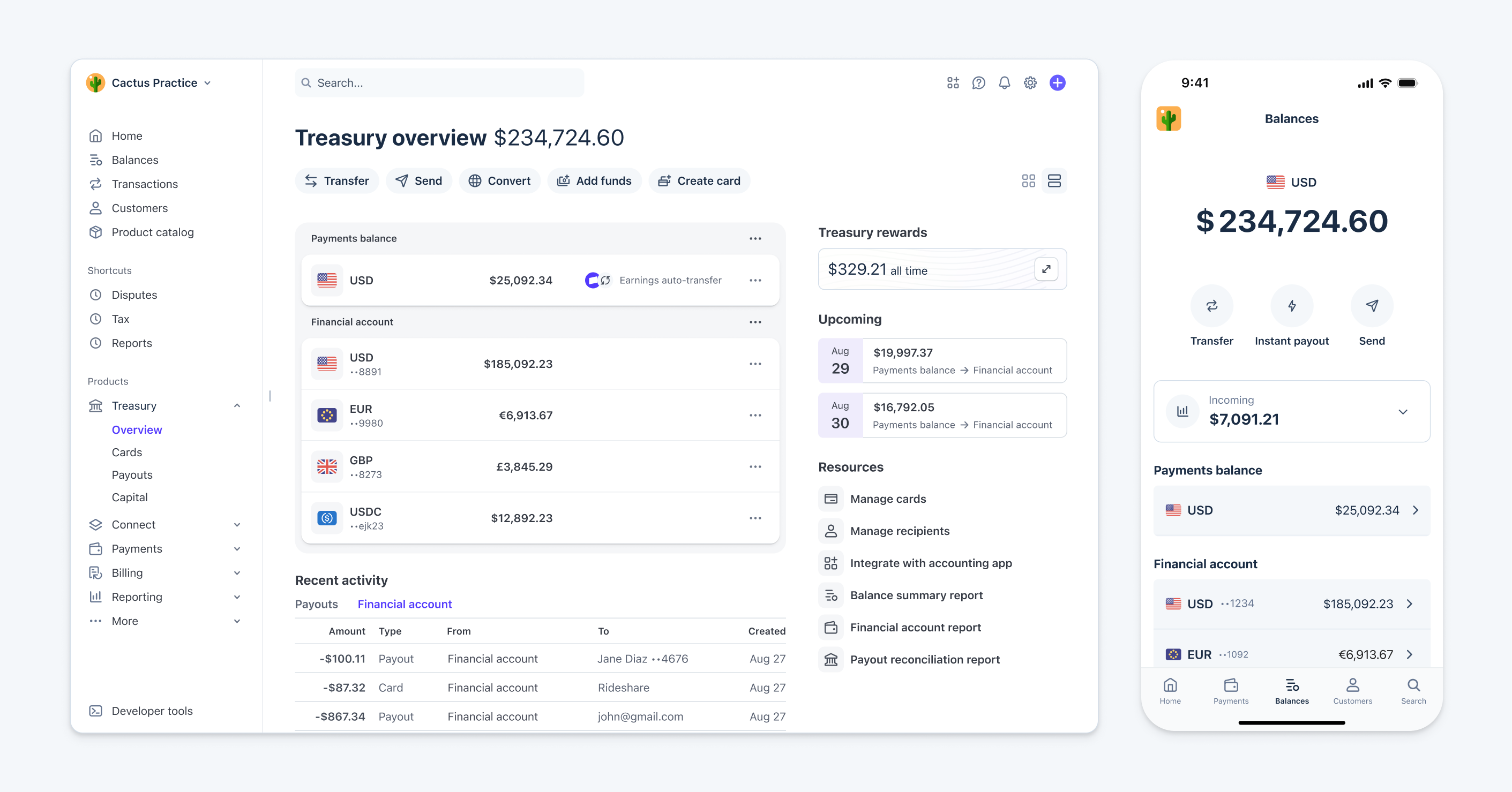Open the settings gear icon

tap(1030, 82)
